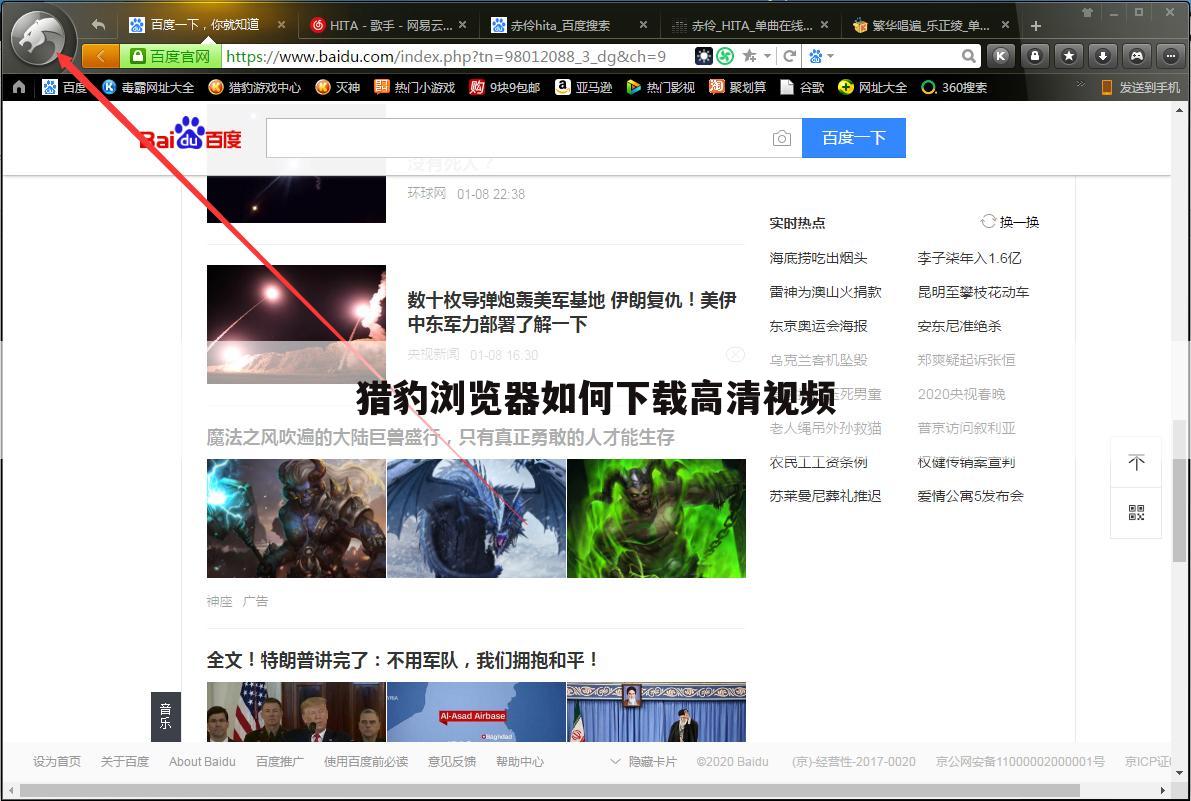Click the K icon in toolbar

(1001, 55)
